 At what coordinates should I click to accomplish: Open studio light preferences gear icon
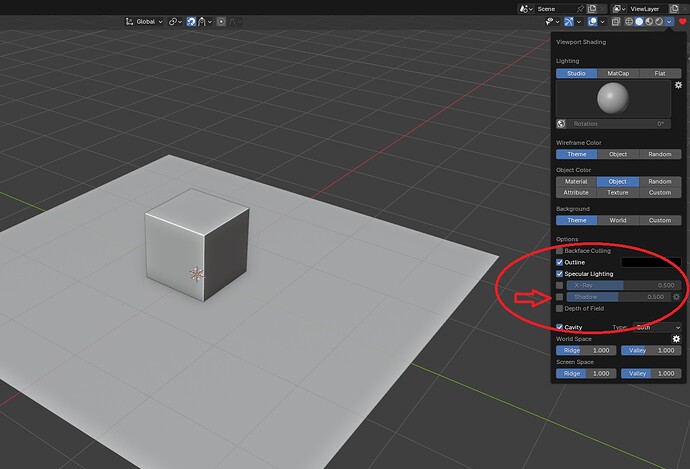tap(677, 86)
